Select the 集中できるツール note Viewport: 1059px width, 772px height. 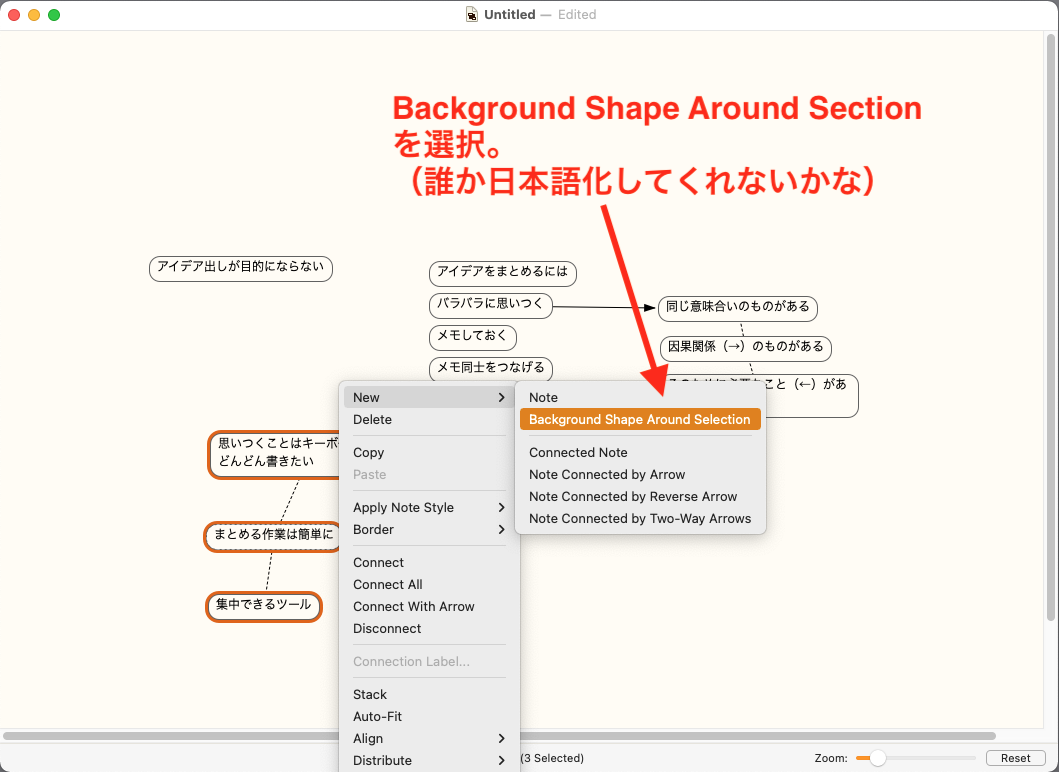(263, 606)
